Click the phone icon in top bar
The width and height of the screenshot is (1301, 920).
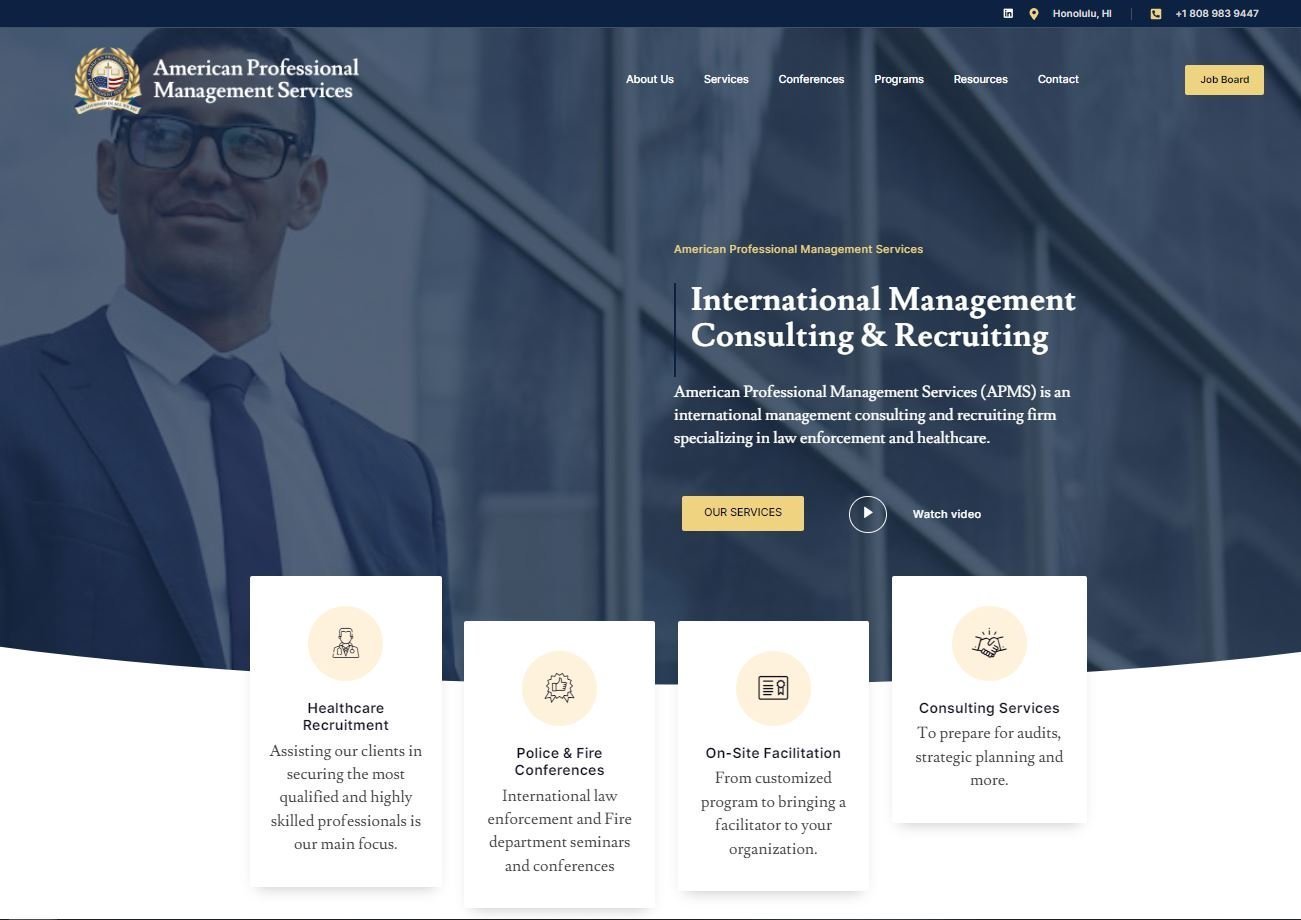click(1156, 14)
